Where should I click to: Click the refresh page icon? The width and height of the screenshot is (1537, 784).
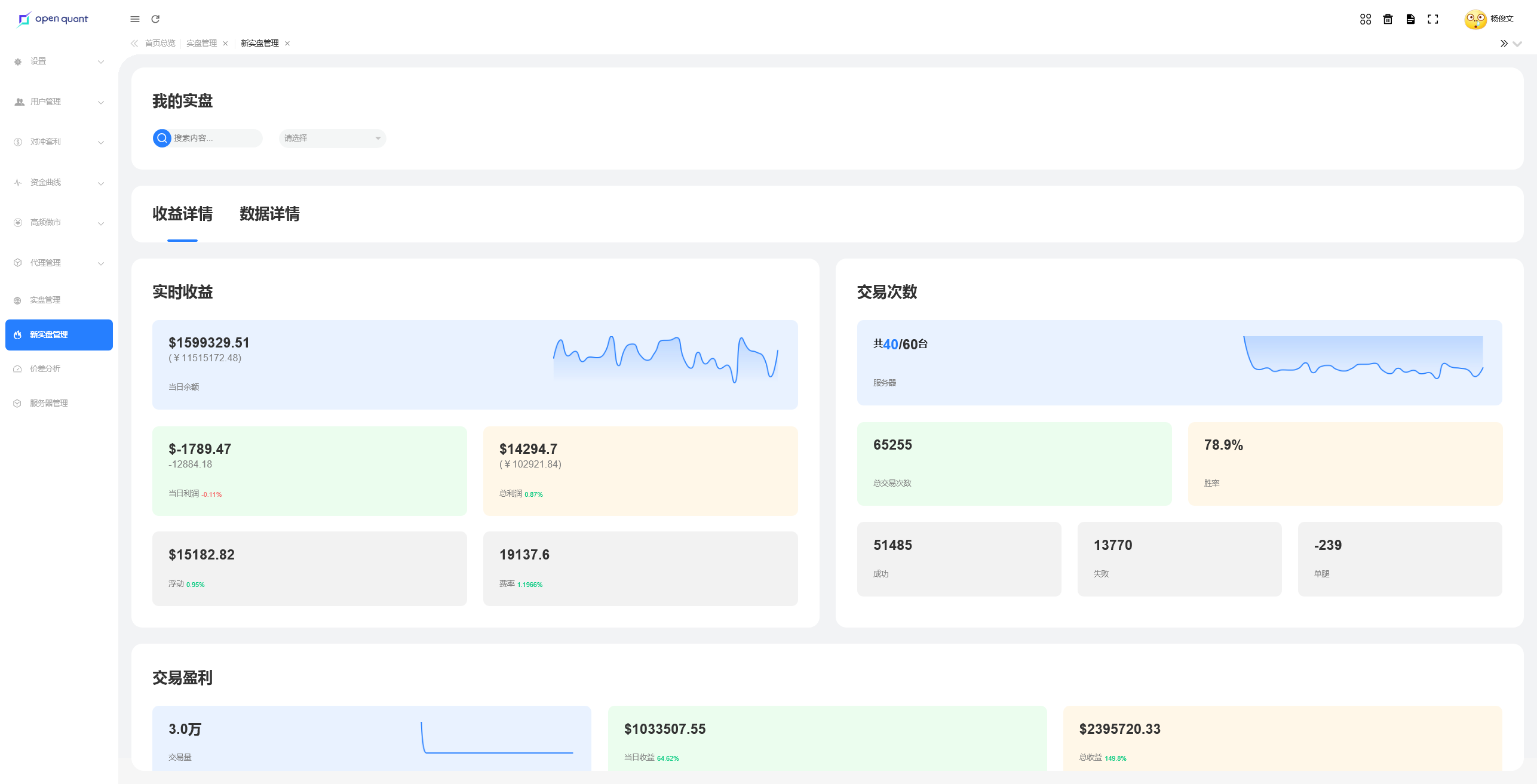click(x=155, y=19)
